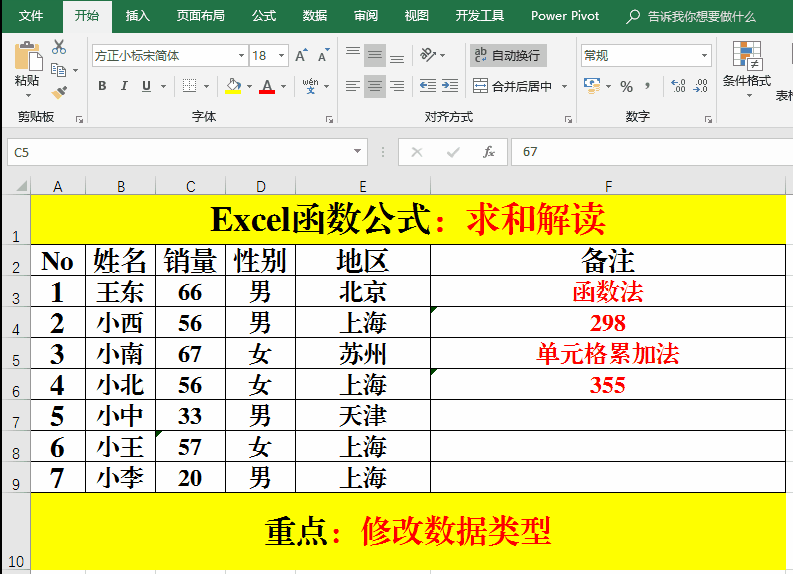This screenshot has width=793, height=574.
Task: Select cell containing 298 in column F
Action: (x=608, y=322)
